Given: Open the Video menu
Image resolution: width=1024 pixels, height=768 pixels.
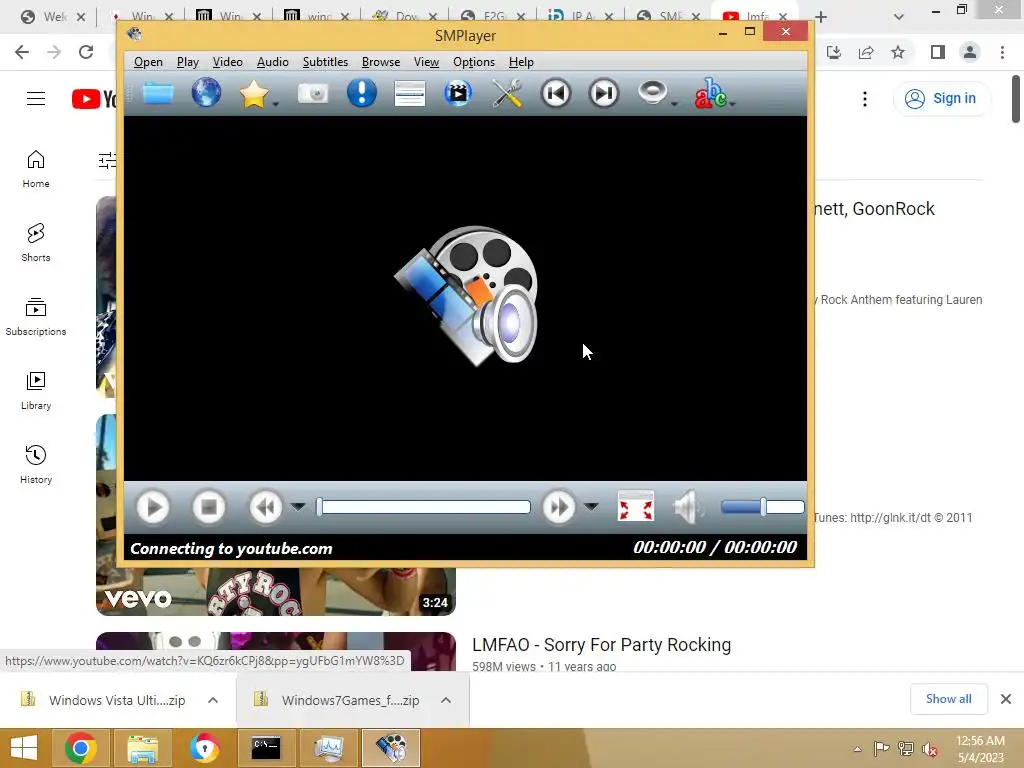Looking at the screenshot, I should click(x=227, y=62).
